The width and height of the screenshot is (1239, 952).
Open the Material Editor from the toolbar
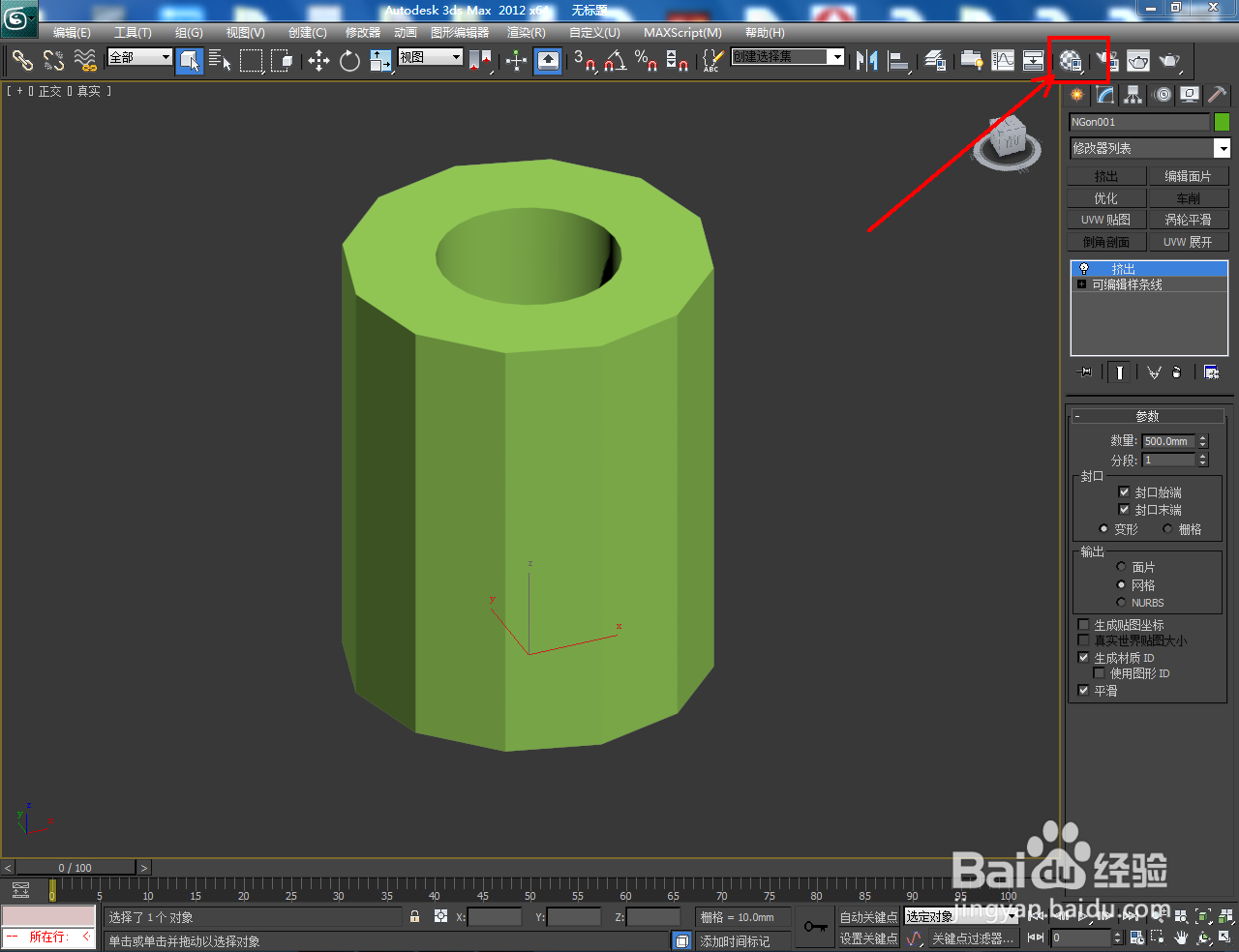pos(1072,60)
